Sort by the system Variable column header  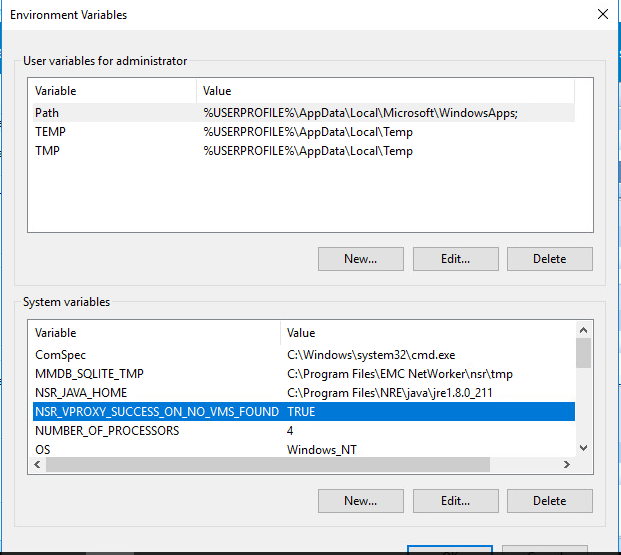tap(150, 333)
